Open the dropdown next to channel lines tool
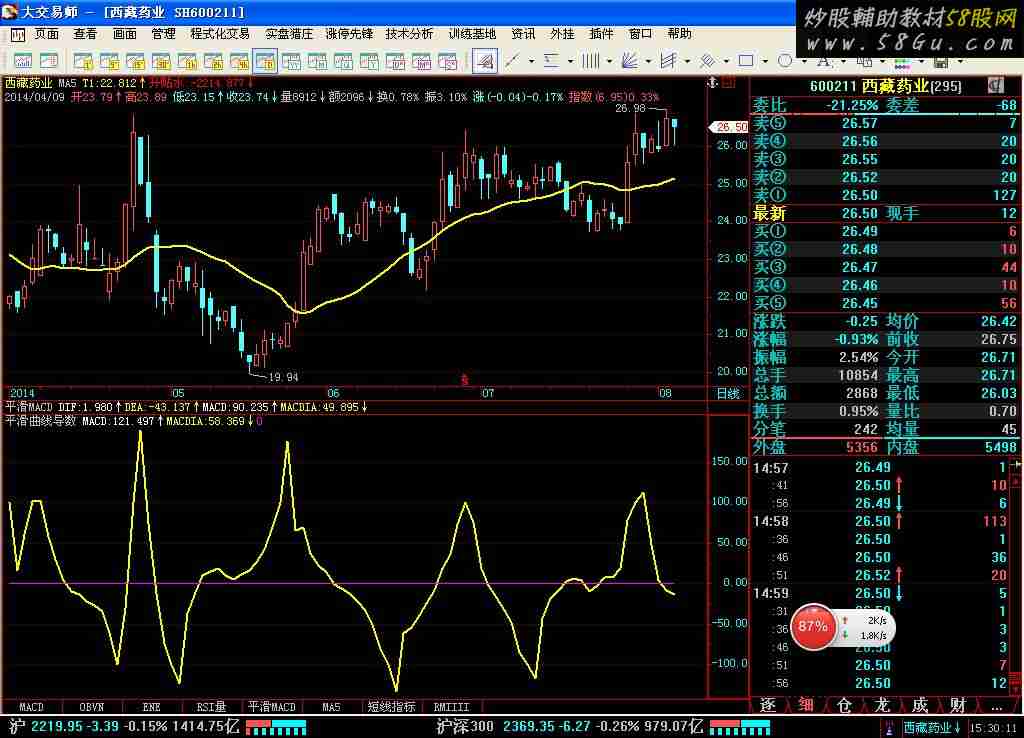Screen dimensions: 1024x738 tap(688, 61)
